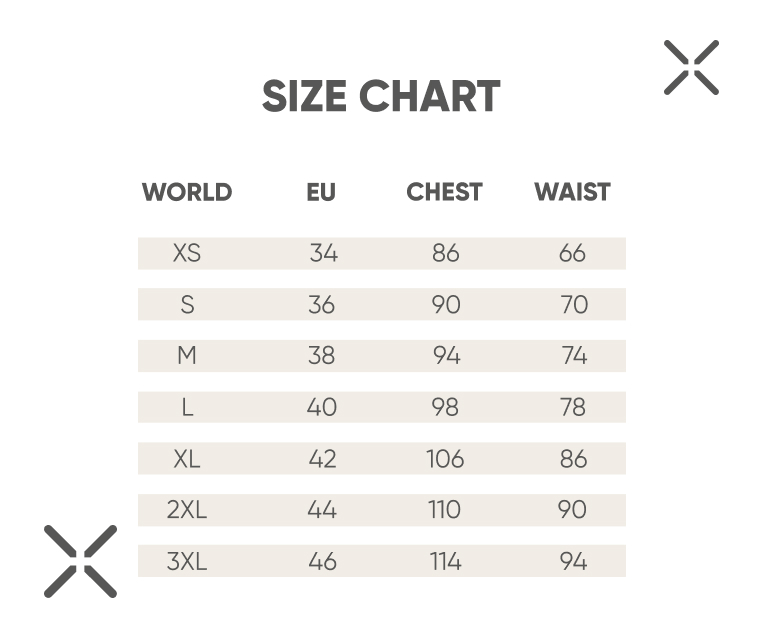Select the S size row label
This screenshot has height=638, width=763.
pos(187,305)
